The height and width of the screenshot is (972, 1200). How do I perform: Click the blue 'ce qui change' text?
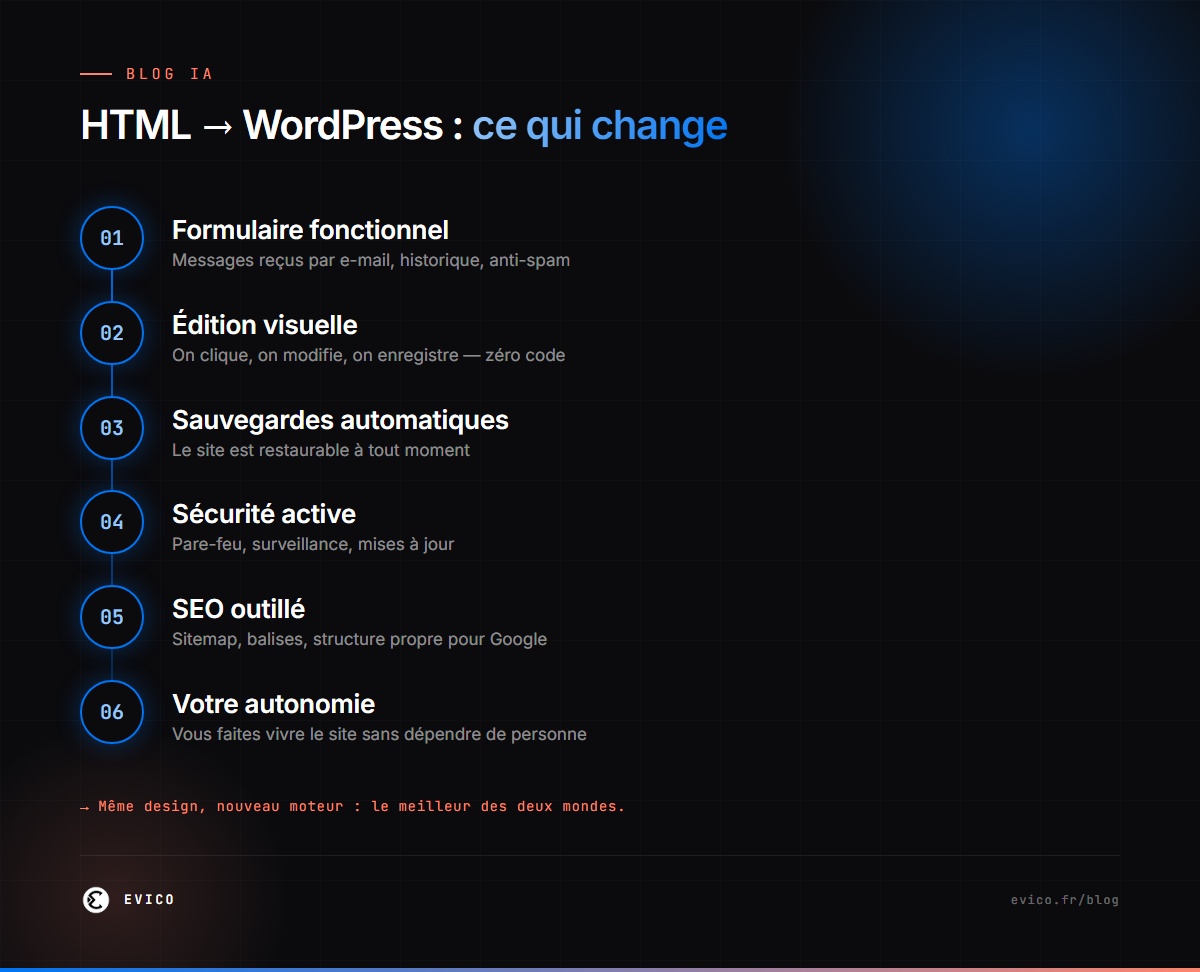(600, 126)
